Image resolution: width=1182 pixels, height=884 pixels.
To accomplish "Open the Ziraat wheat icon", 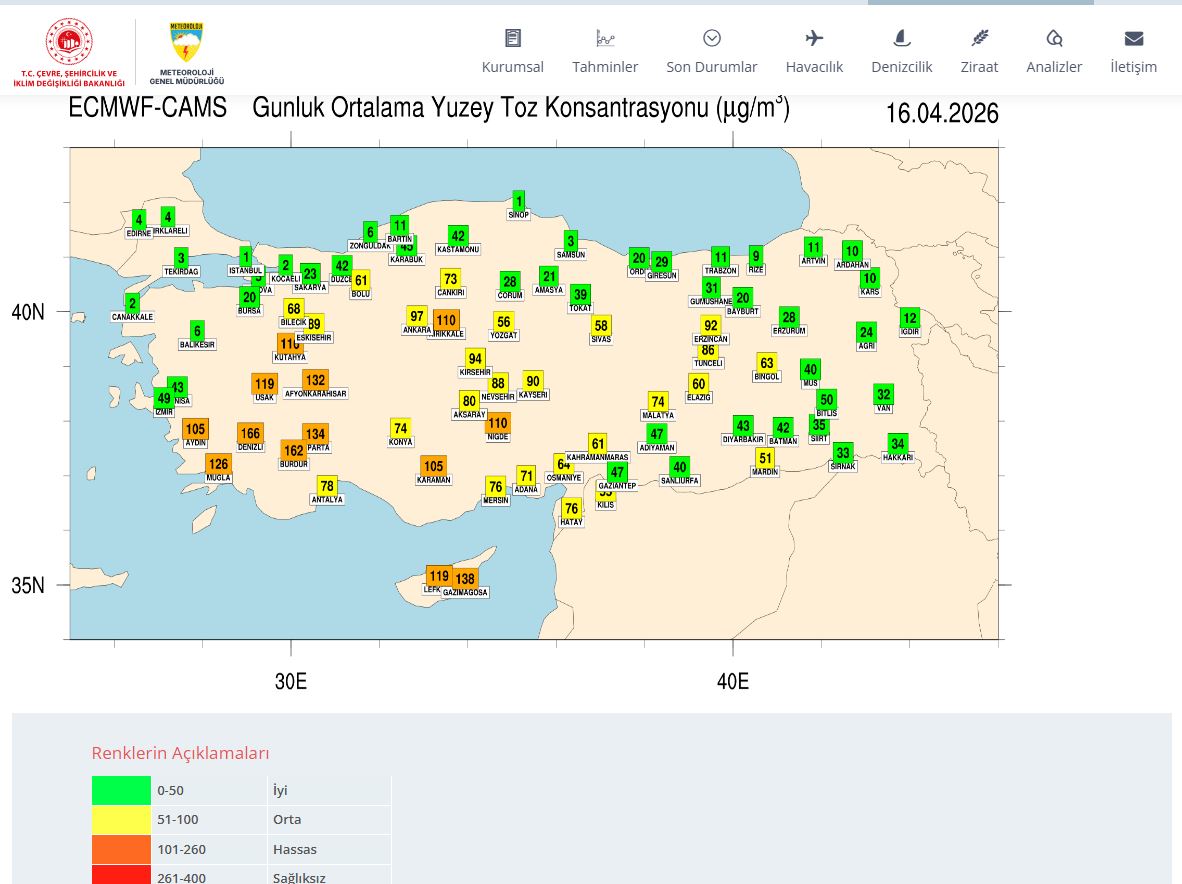I will point(979,38).
